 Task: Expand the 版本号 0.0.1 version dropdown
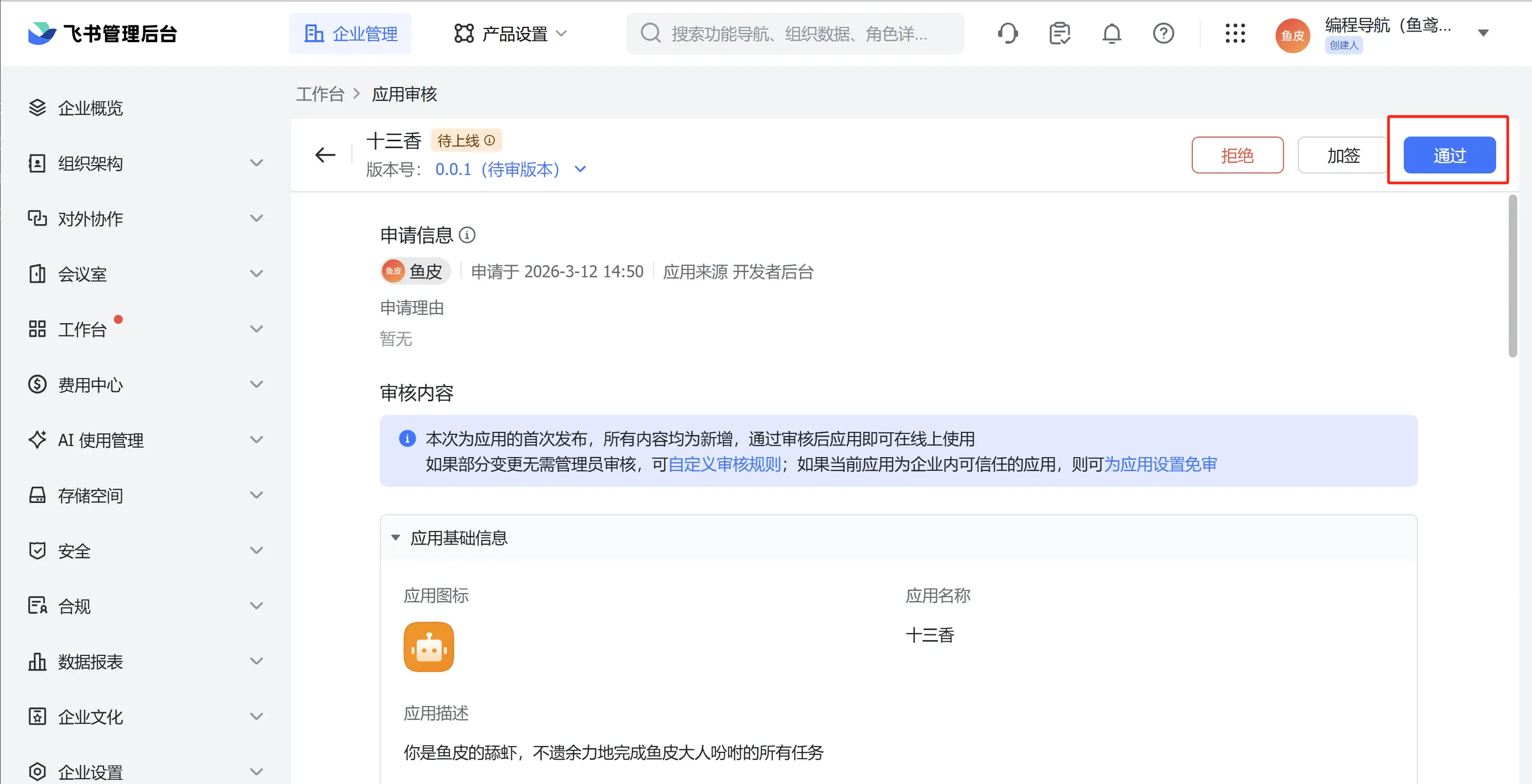coord(580,169)
